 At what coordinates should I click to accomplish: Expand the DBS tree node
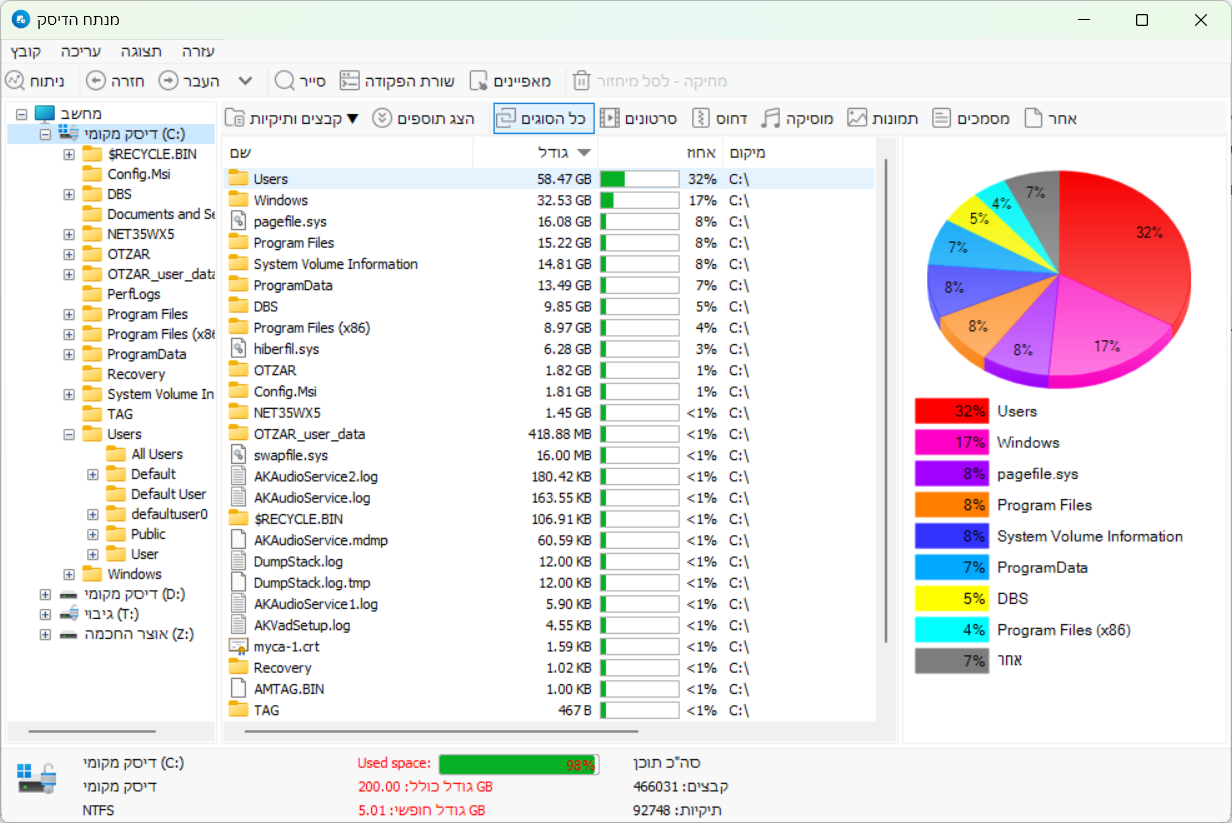pyautogui.click(x=69, y=194)
